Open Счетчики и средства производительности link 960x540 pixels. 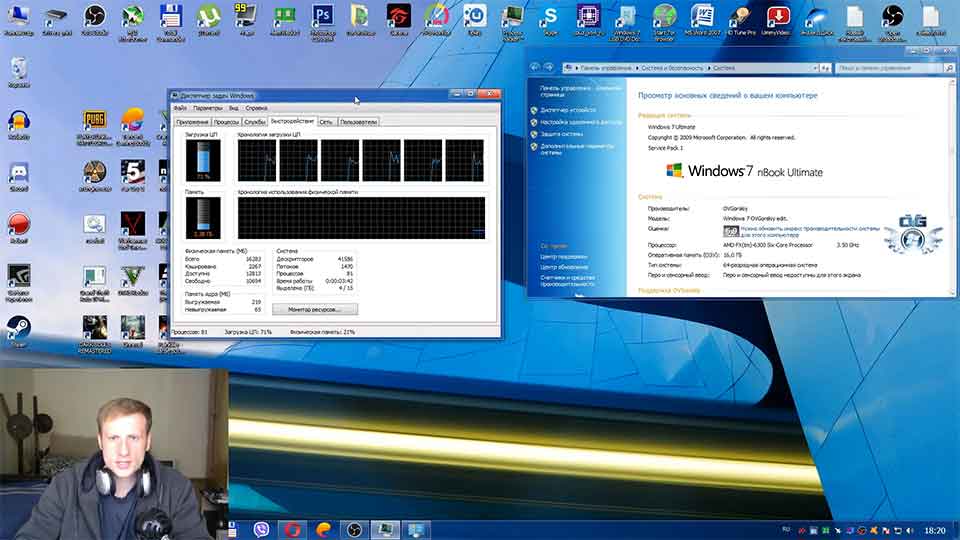(x=568, y=280)
